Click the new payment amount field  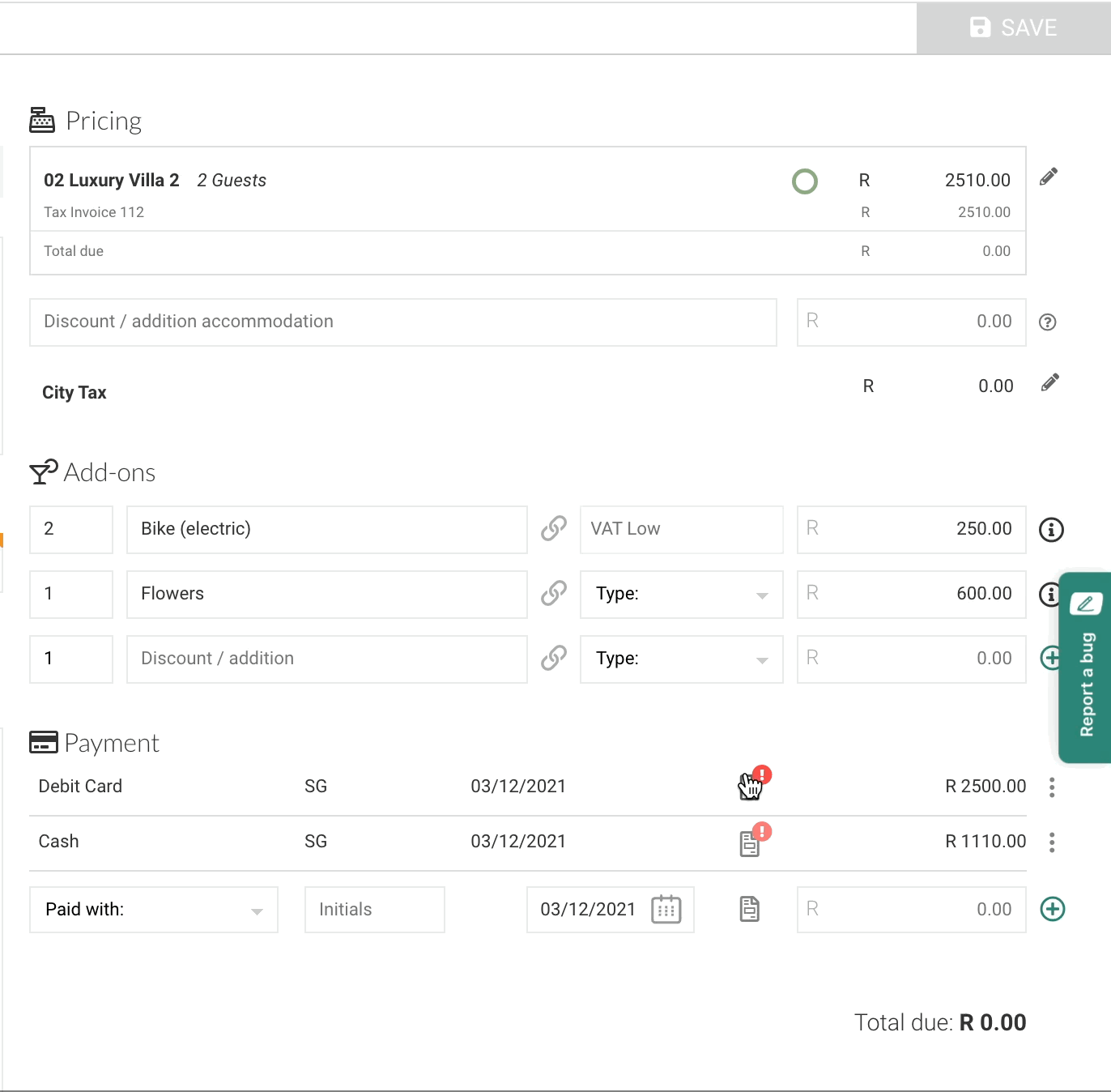[912, 910]
